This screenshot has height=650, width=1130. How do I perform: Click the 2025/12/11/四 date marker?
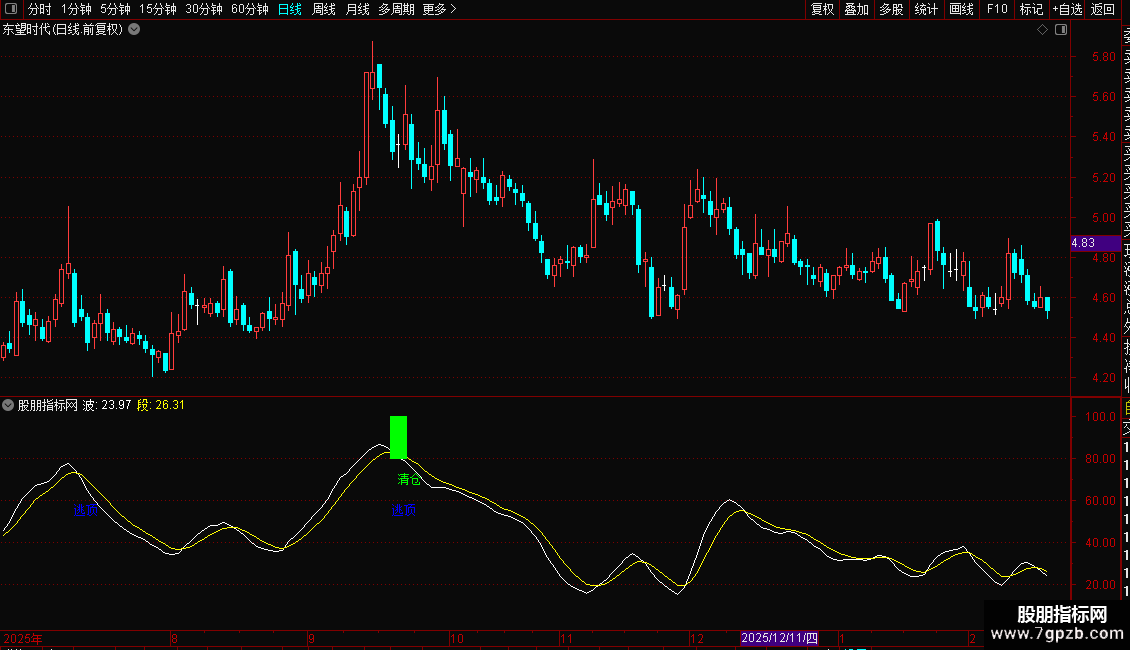[x=779, y=638]
